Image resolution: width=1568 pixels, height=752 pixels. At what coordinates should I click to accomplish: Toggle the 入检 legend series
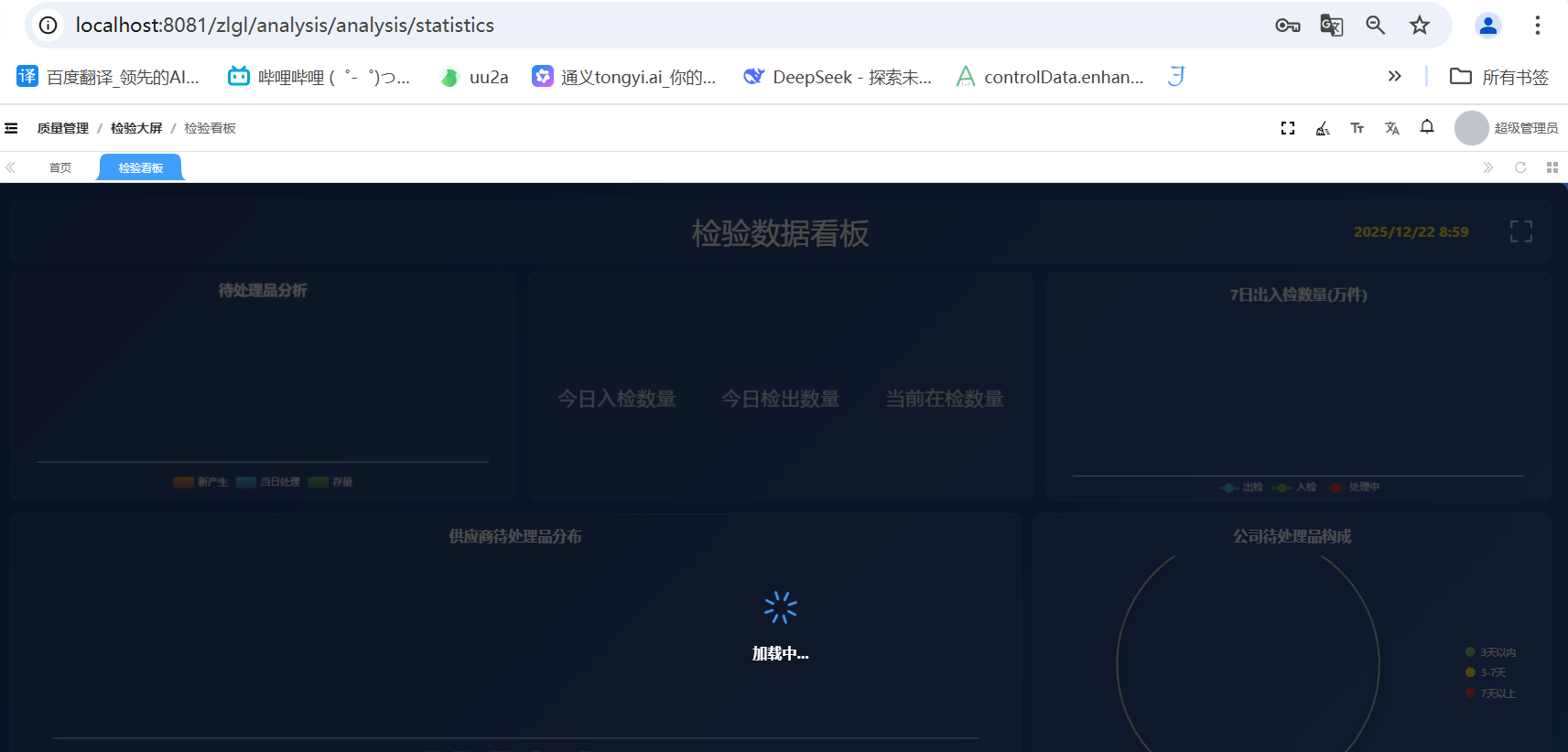pos(1295,488)
